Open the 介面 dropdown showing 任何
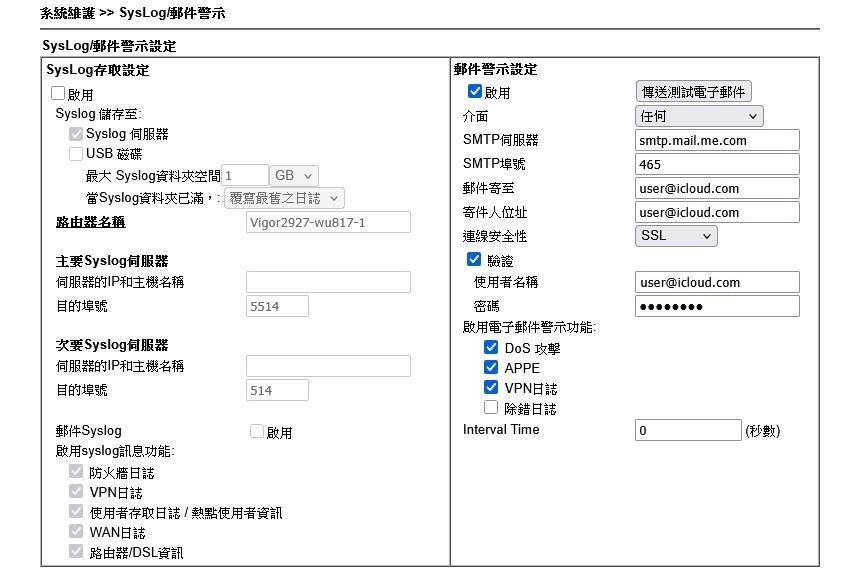Viewport: 846px width, 570px height. [x=699, y=116]
